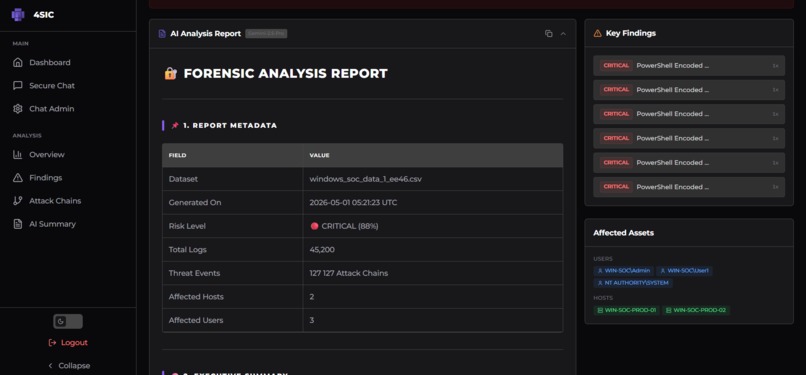
Task: Click the Affected Assets panel title
Action: click(x=624, y=233)
